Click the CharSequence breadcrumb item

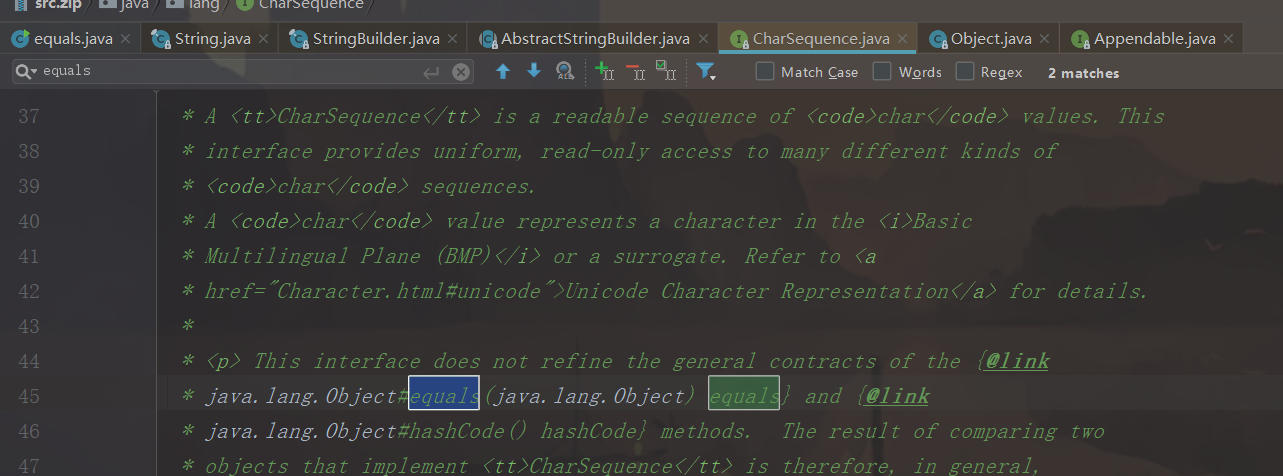(x=300, y=5)
